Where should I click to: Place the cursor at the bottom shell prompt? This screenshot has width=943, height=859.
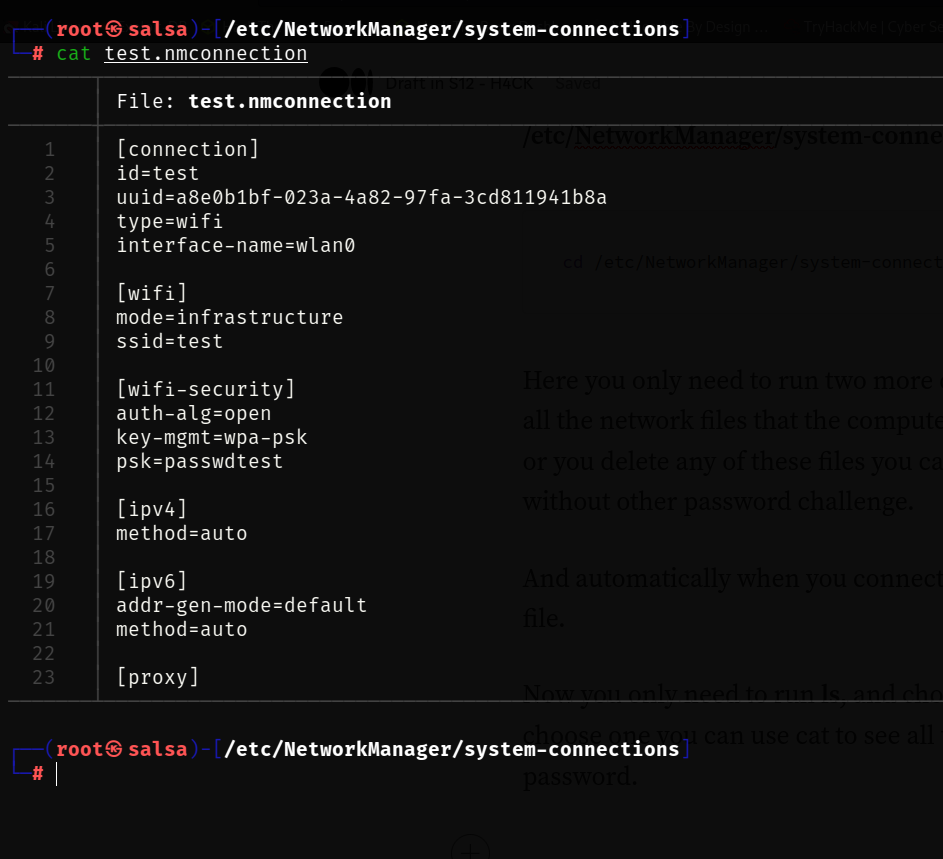[x=57, y=774]
